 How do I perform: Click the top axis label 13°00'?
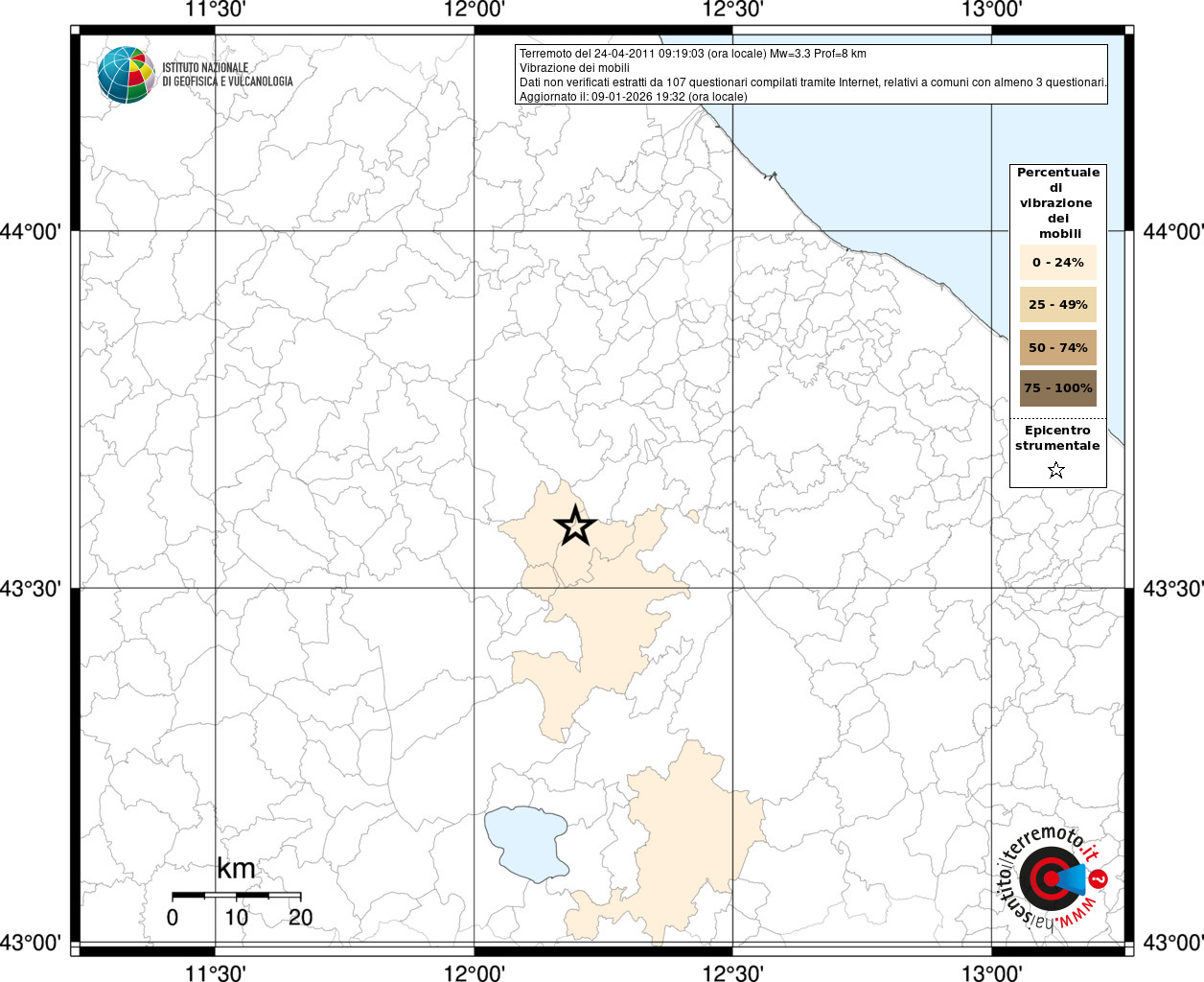click(992, 10)
